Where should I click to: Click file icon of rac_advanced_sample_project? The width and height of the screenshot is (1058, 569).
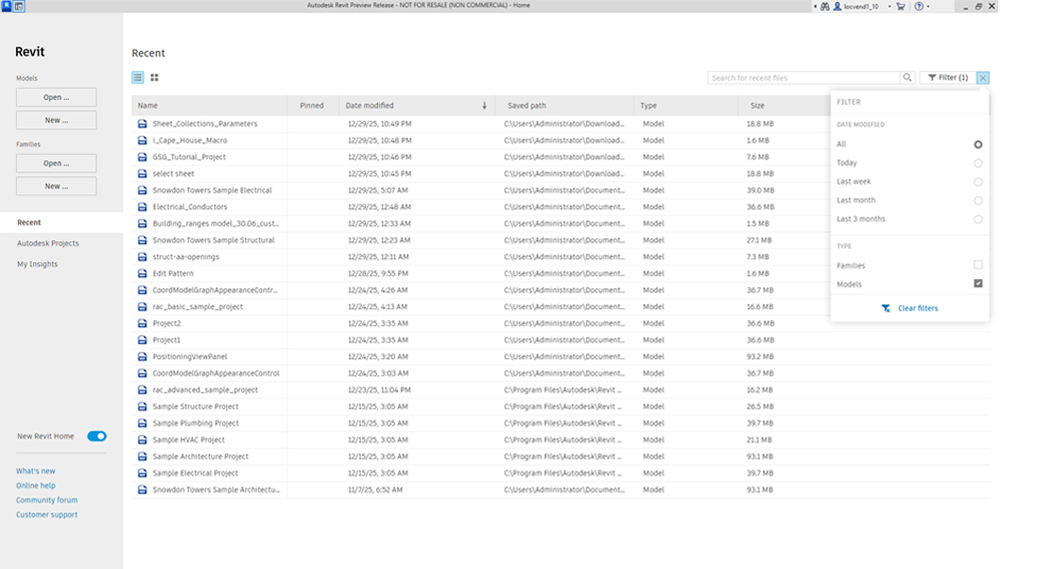[x=142, y=390]
